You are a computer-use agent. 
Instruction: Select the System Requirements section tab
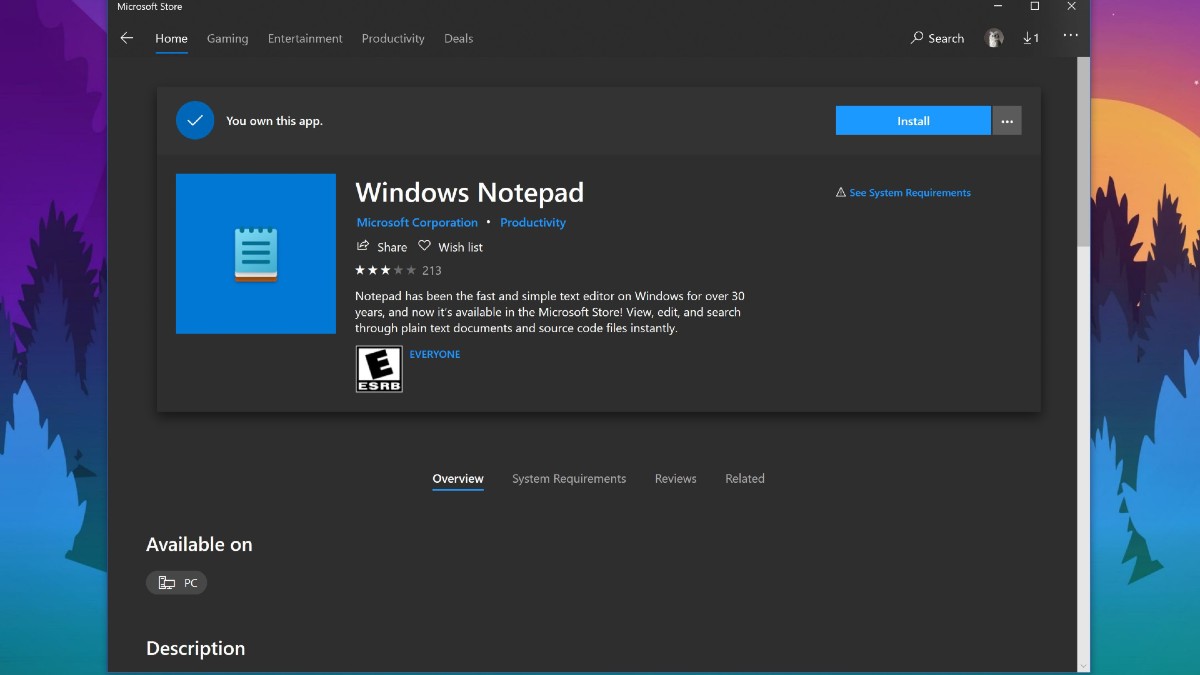point(569,479)
